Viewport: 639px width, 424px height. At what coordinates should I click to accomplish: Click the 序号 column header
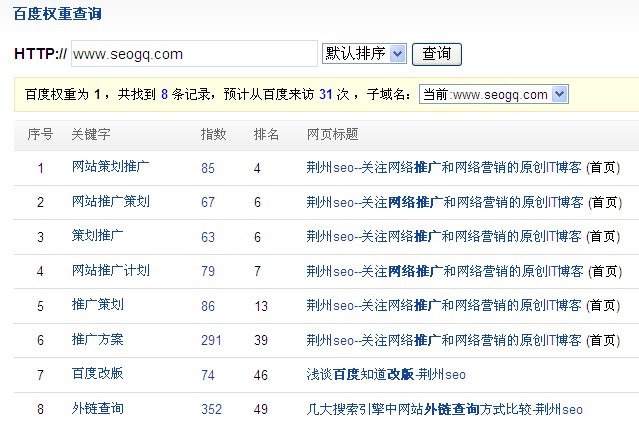pyautogui.click(x=40, y=134)
